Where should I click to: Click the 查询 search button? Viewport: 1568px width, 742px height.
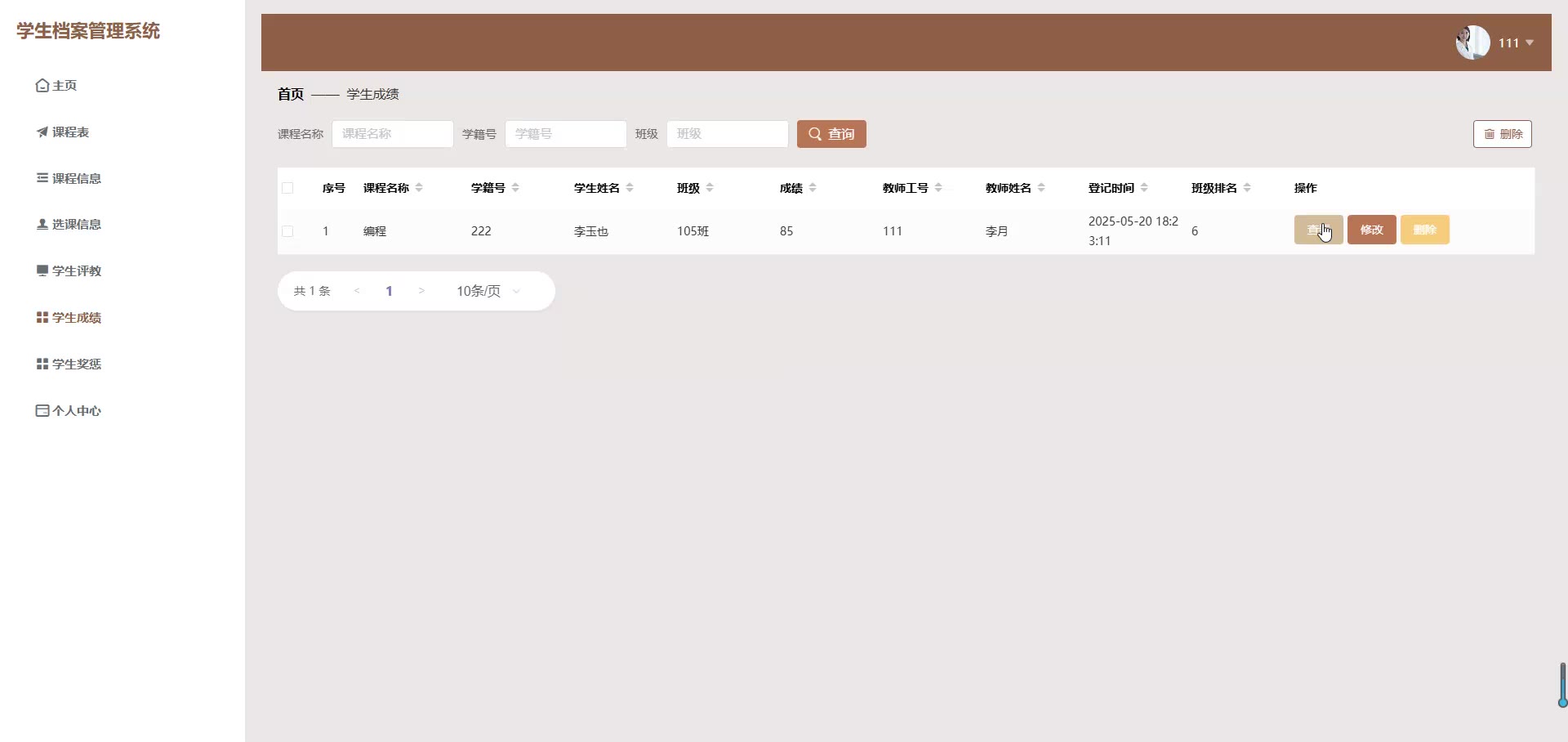pyautogui.click(x=831, y=134)
